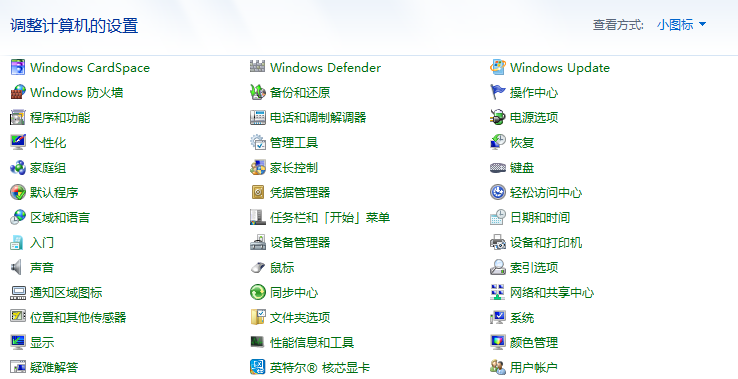Open 设备管理器
The width and height of the screenshot is (738, 379).
pos(300,242)
